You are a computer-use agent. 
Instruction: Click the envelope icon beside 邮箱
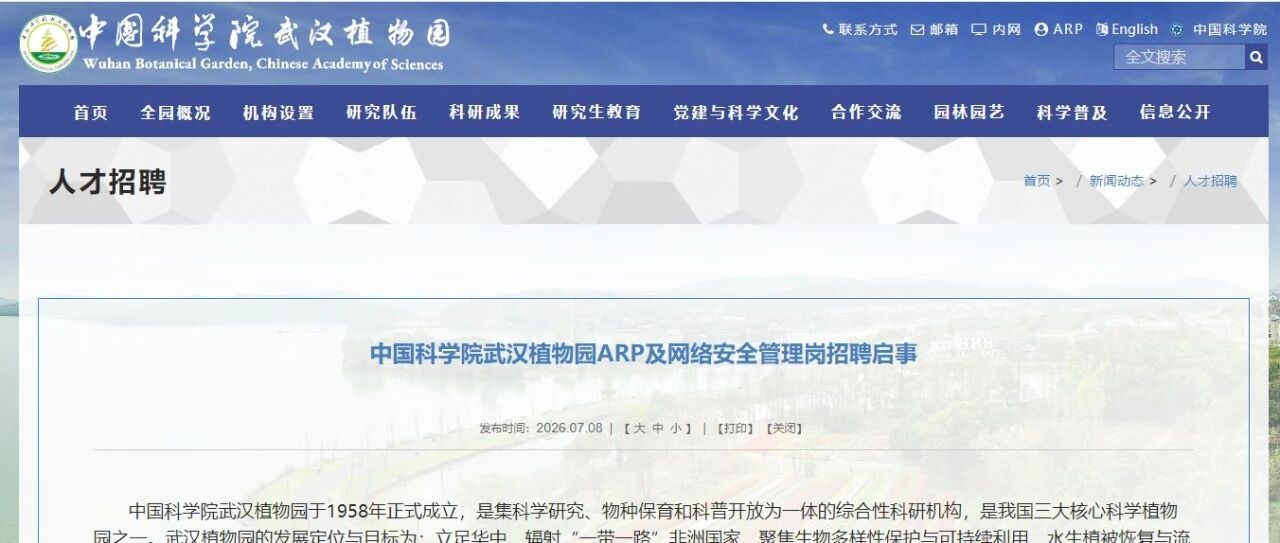pos(917,30)
